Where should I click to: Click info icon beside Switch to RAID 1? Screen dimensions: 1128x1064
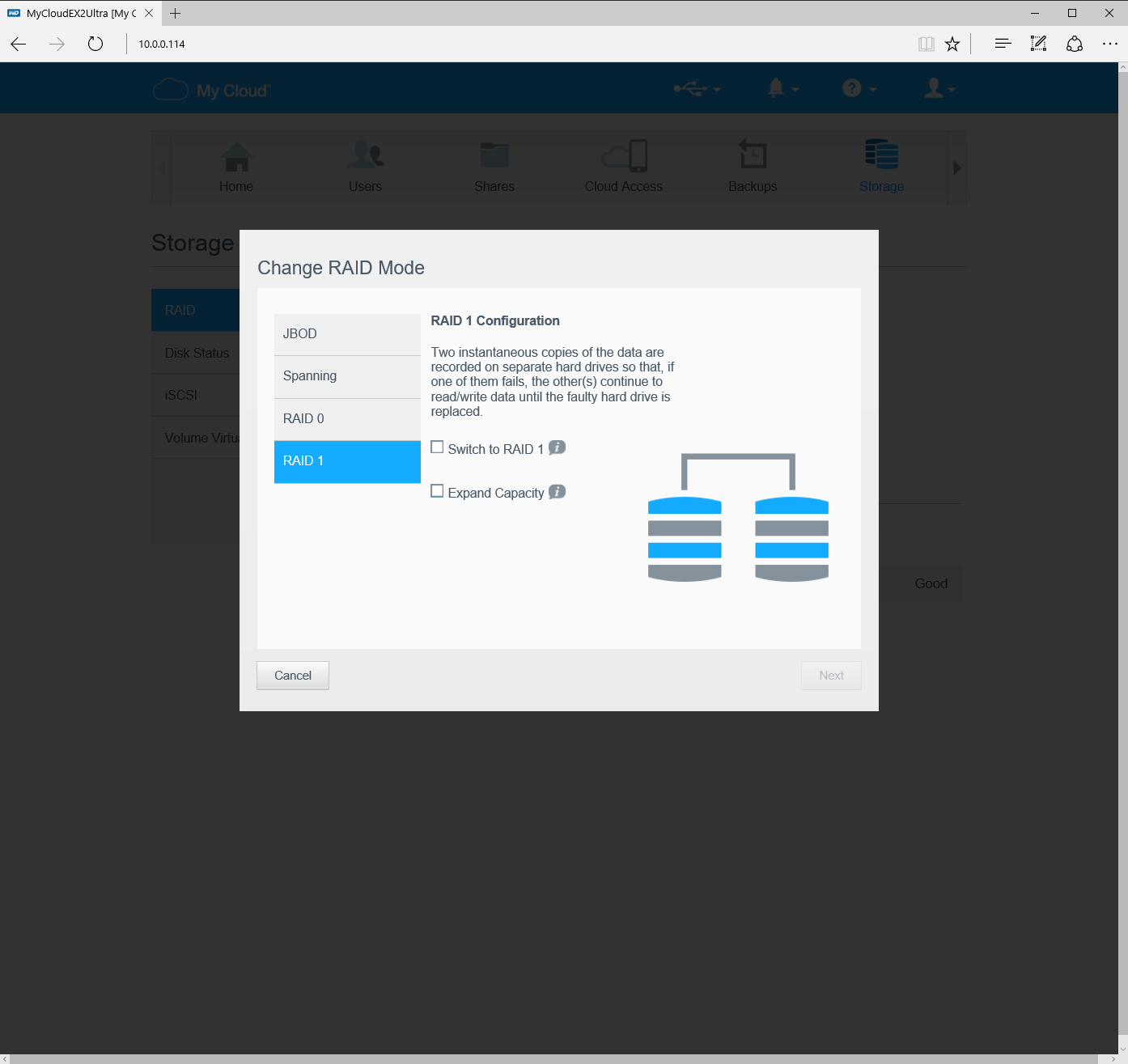[x=557, y=447]
